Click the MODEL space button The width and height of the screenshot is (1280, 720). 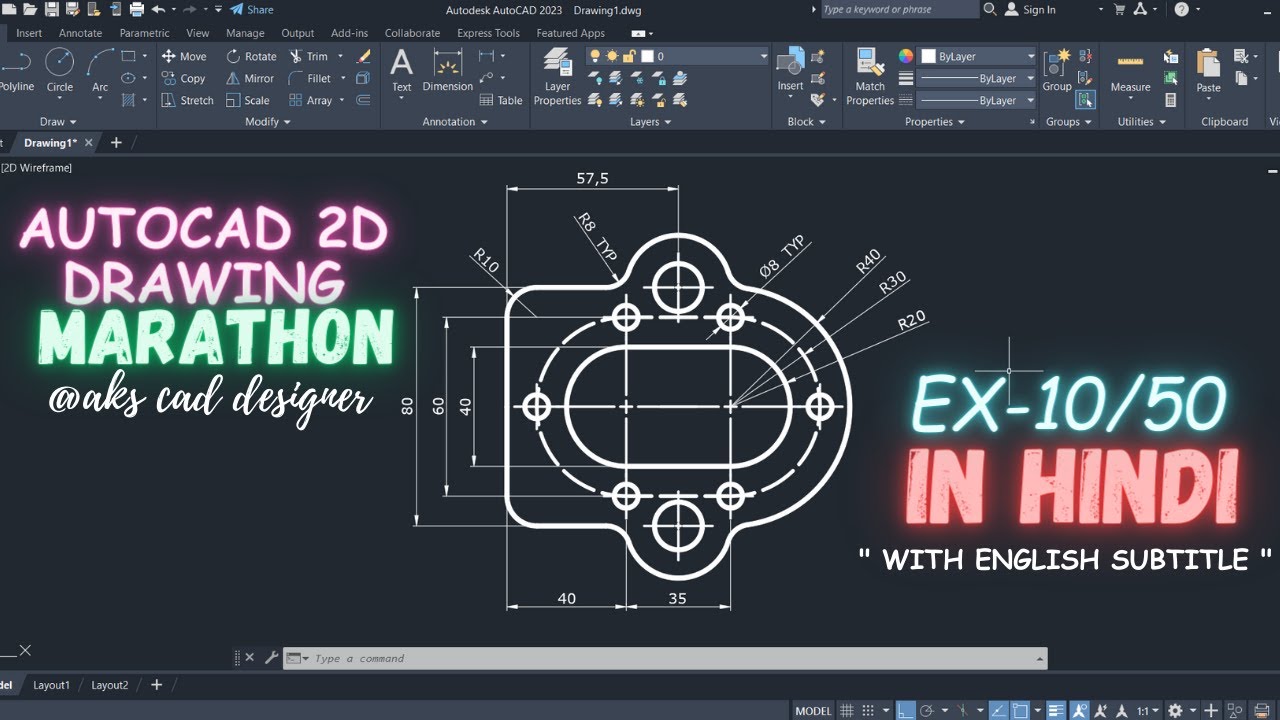(x=813, y=711)
